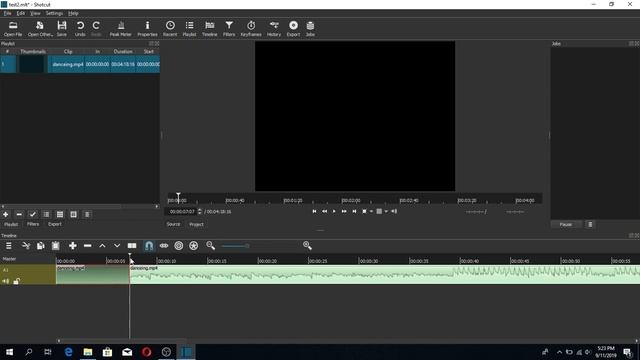Viewport: 640px width, 360px height.
Task: Open the timeline hamburger menu
Action: 9,246
